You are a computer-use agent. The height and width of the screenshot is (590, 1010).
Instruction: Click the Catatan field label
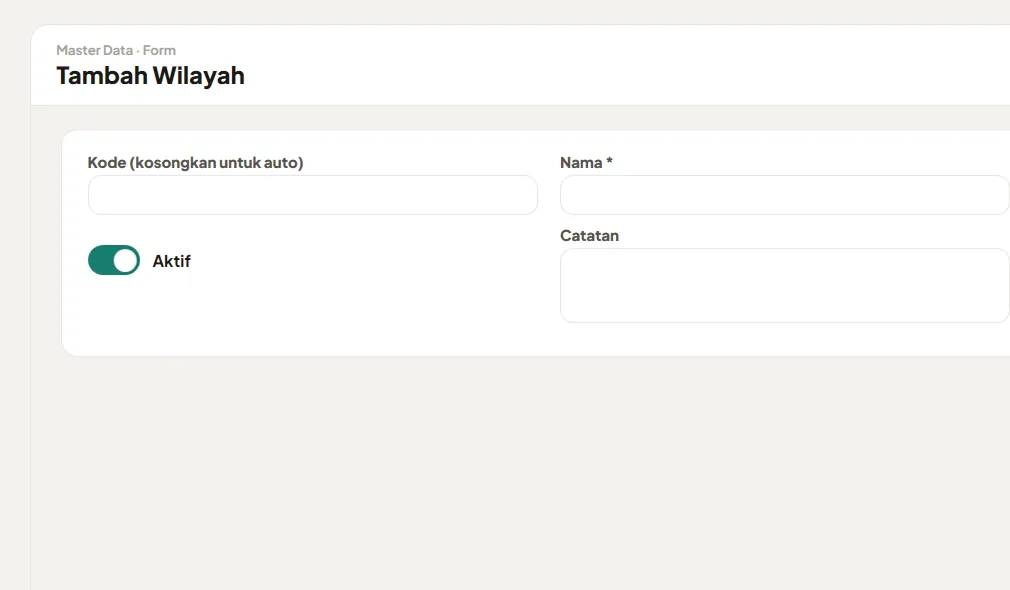pyautogui.click(x=589, y=236)
